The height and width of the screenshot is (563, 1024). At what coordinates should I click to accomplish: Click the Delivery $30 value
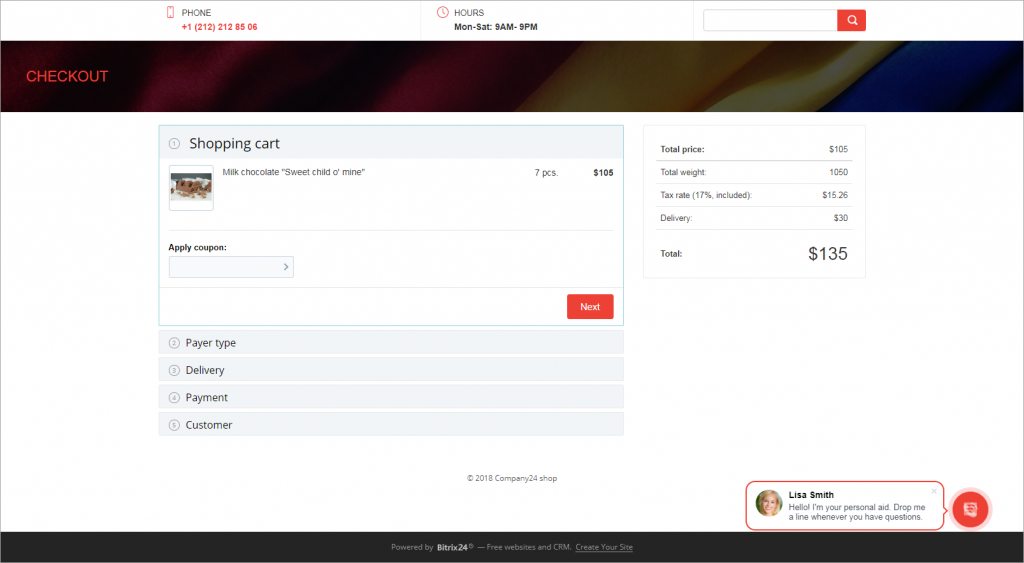pos(840,218)
